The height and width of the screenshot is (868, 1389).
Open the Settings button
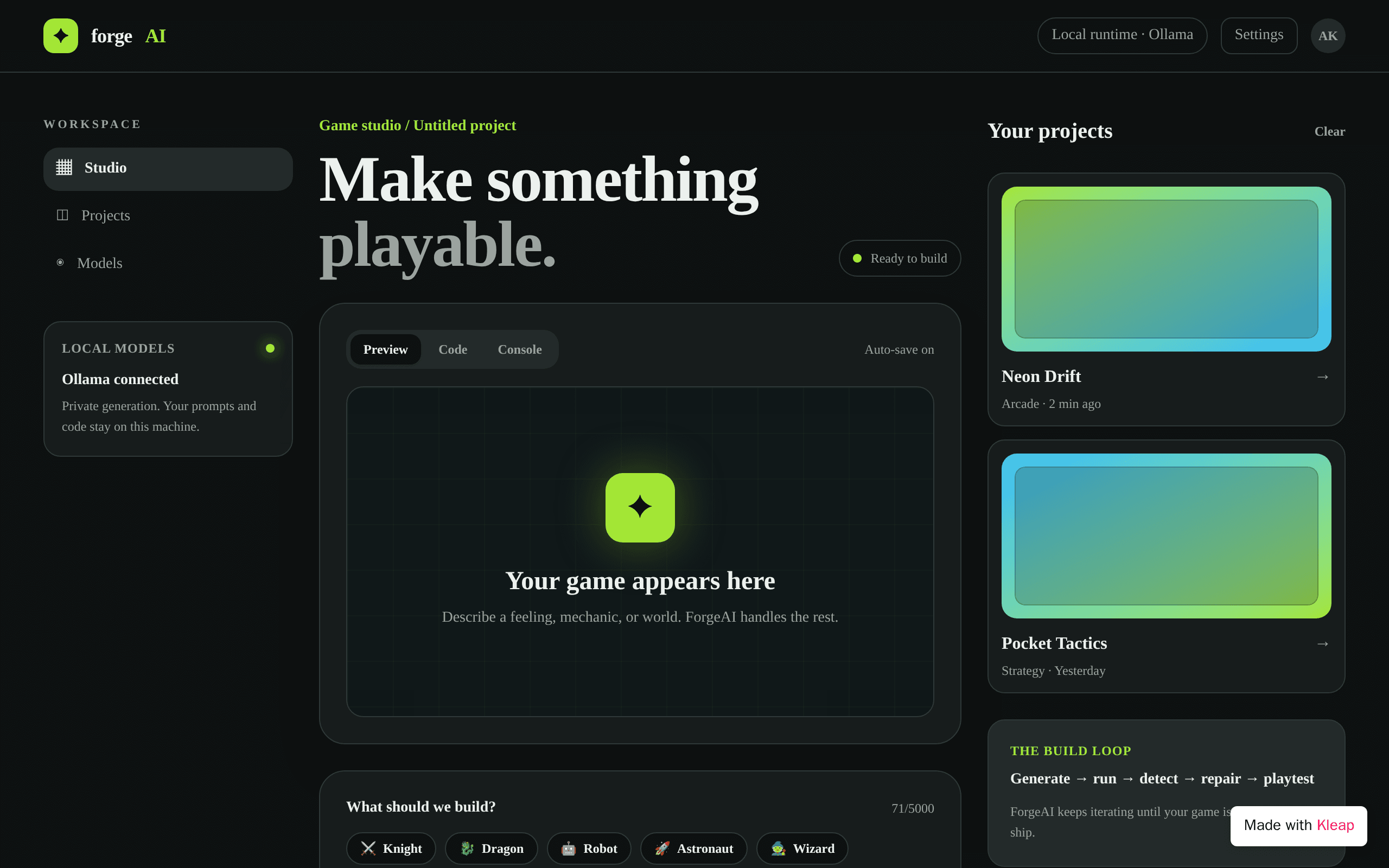[1259, 36]
